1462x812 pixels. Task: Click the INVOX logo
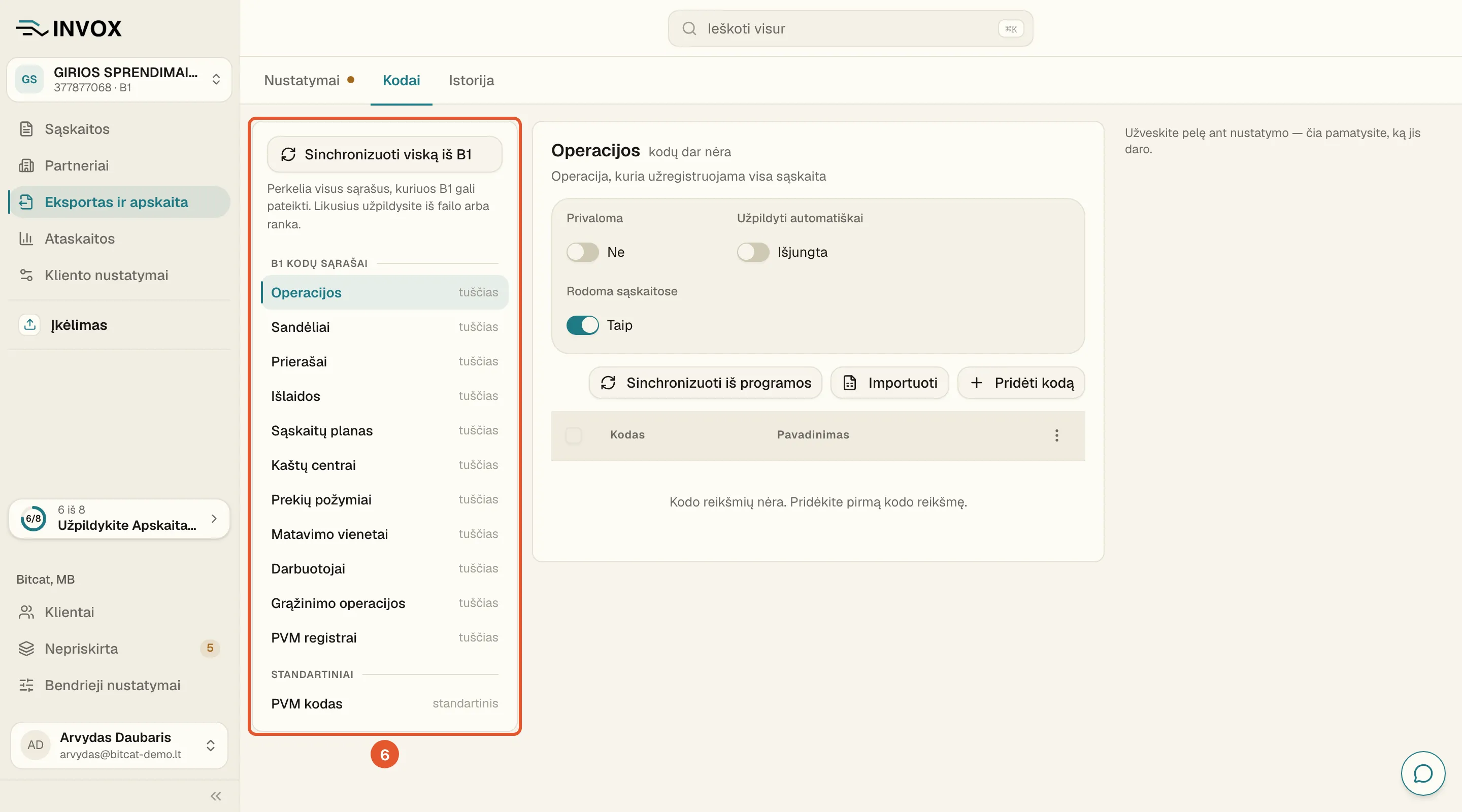point(69,28)
